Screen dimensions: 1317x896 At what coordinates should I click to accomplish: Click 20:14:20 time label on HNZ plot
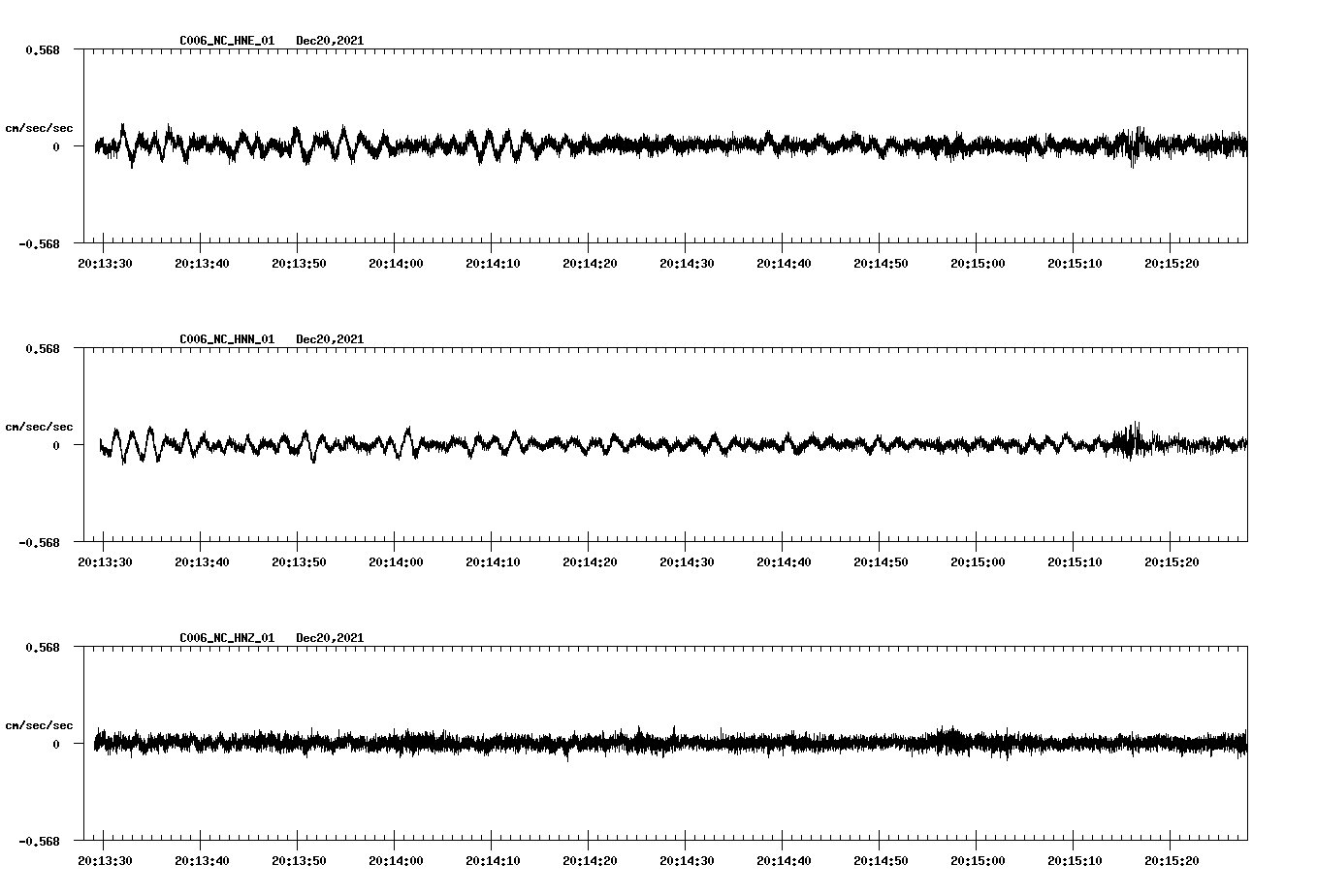click(590, 861)
